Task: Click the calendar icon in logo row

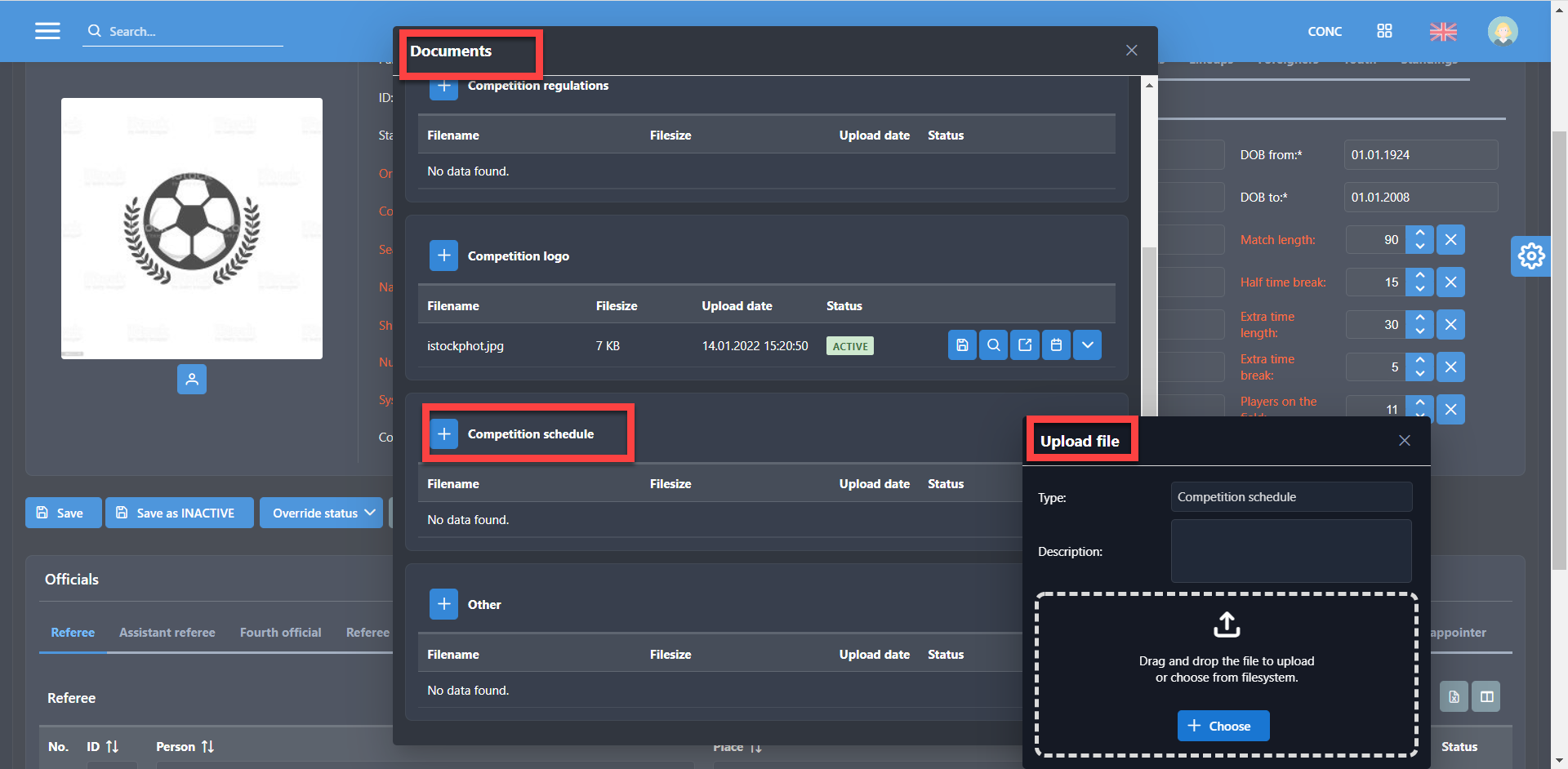Action: [1056, 345]
